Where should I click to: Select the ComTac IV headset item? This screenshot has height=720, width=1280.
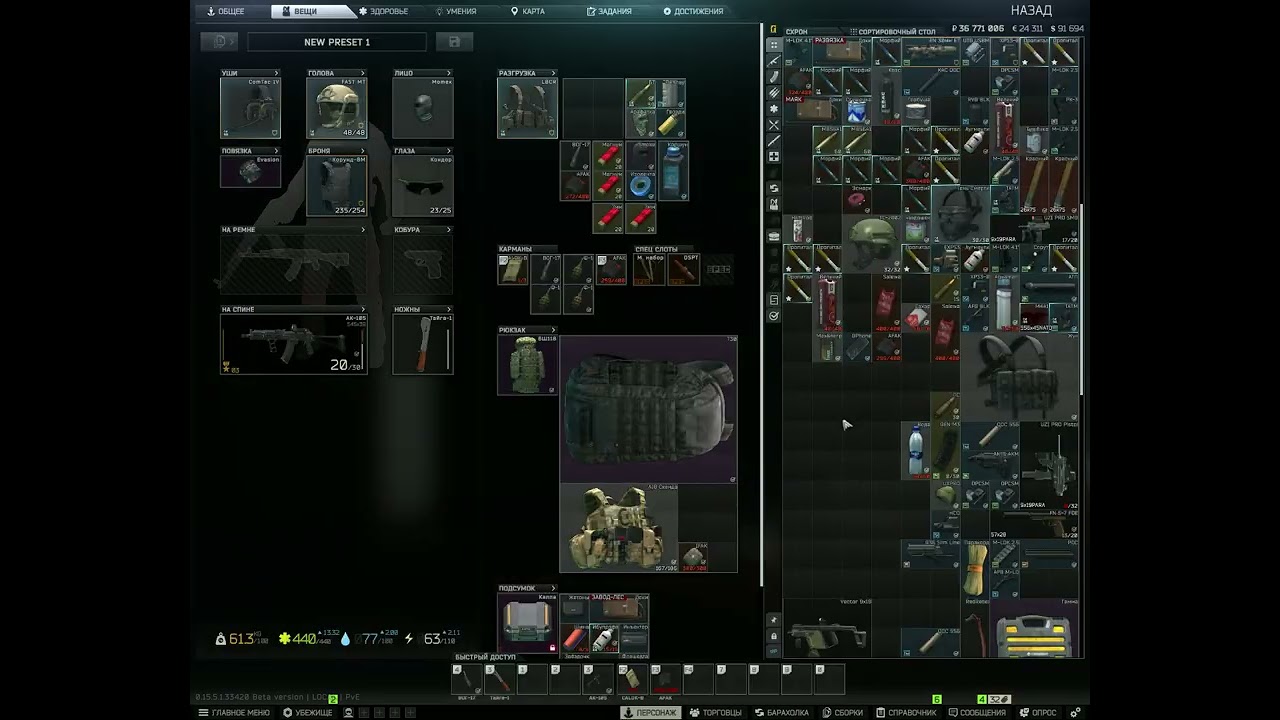[250, 108]
